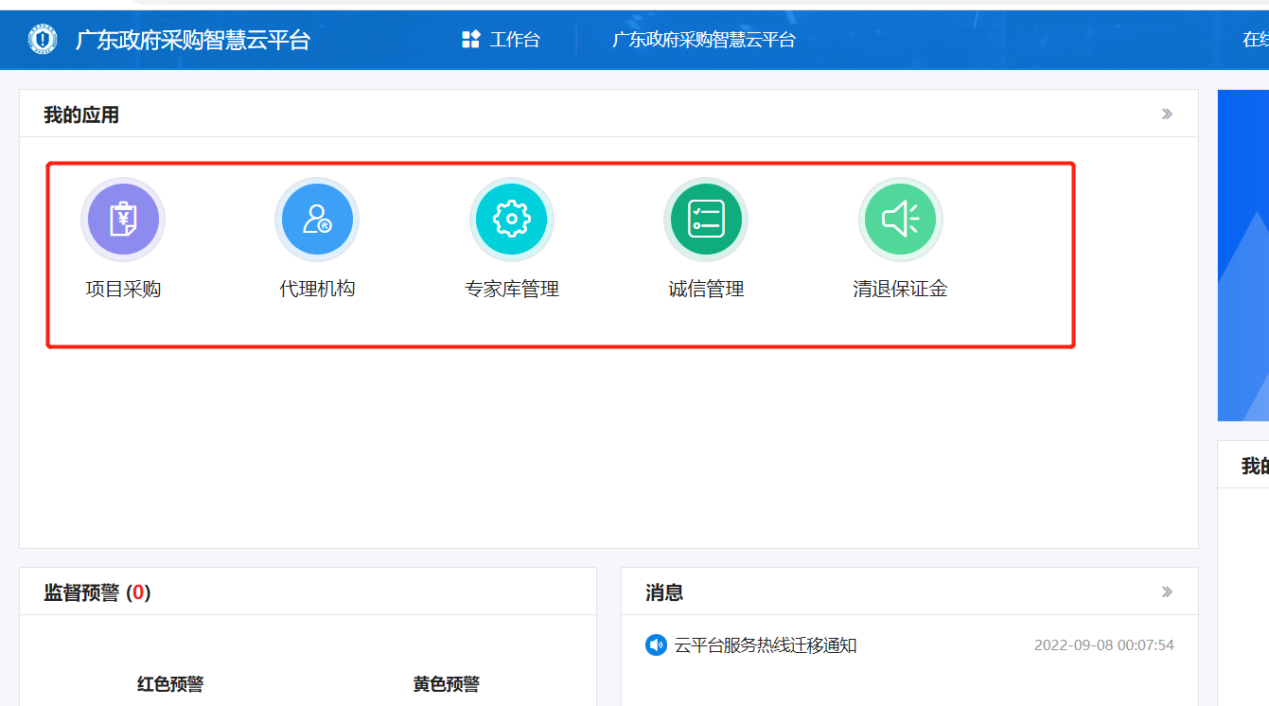Select 广东政府采购智慧云平台 in the top navigation
This screenshot has height=706, width=1269.
(704, 40)
